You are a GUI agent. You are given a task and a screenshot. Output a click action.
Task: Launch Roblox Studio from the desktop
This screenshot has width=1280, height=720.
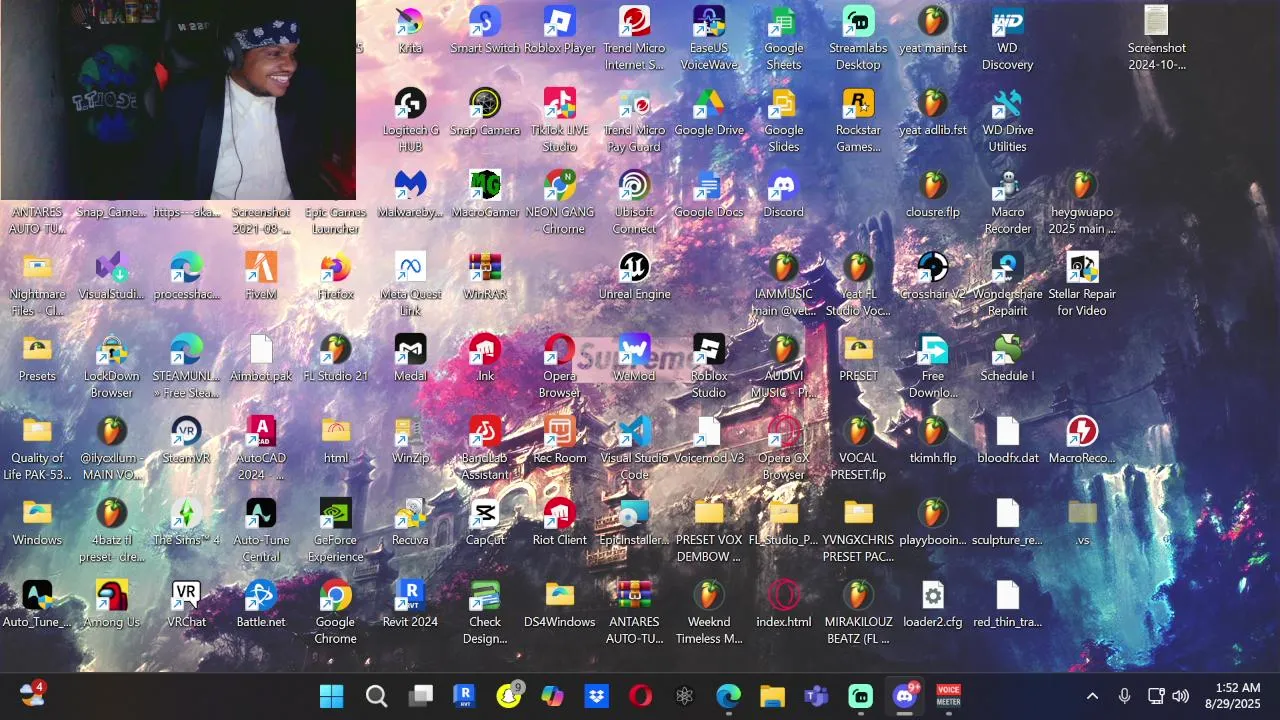tap(709, 366)
